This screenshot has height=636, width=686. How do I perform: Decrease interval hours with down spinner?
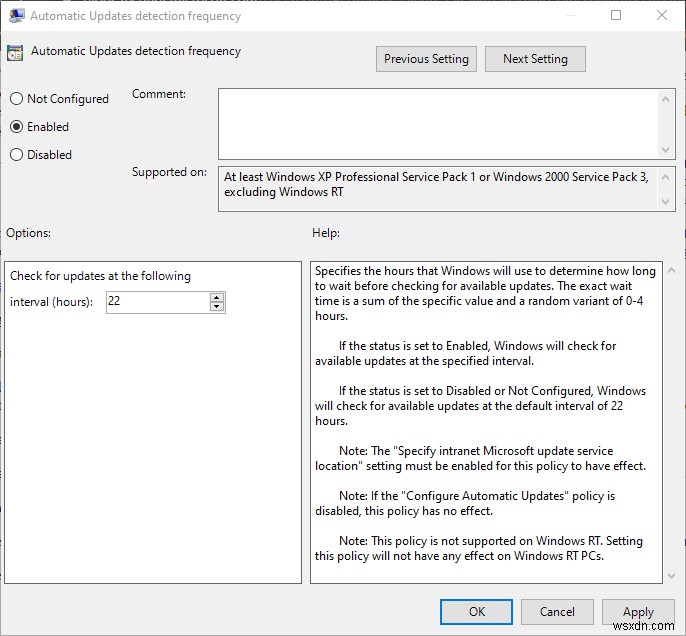[217, 307]
